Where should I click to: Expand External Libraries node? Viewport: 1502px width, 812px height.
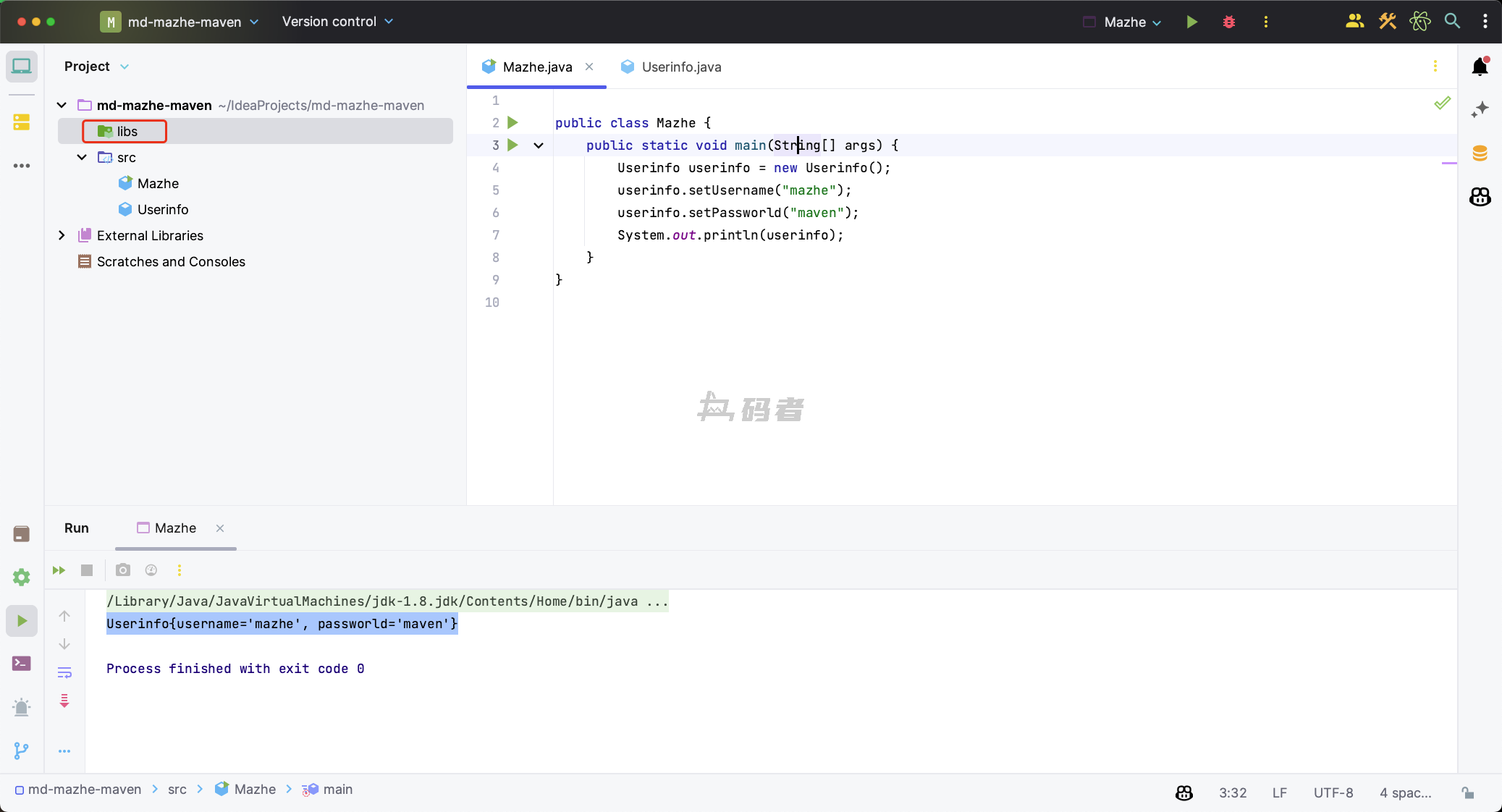pos(62,235)
